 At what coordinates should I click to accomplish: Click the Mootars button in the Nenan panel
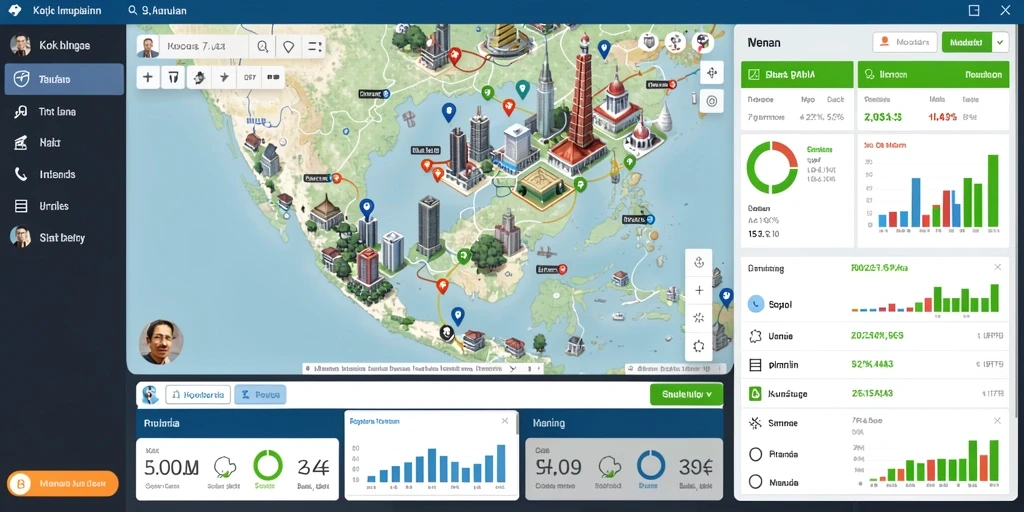(x=905, y=42)
